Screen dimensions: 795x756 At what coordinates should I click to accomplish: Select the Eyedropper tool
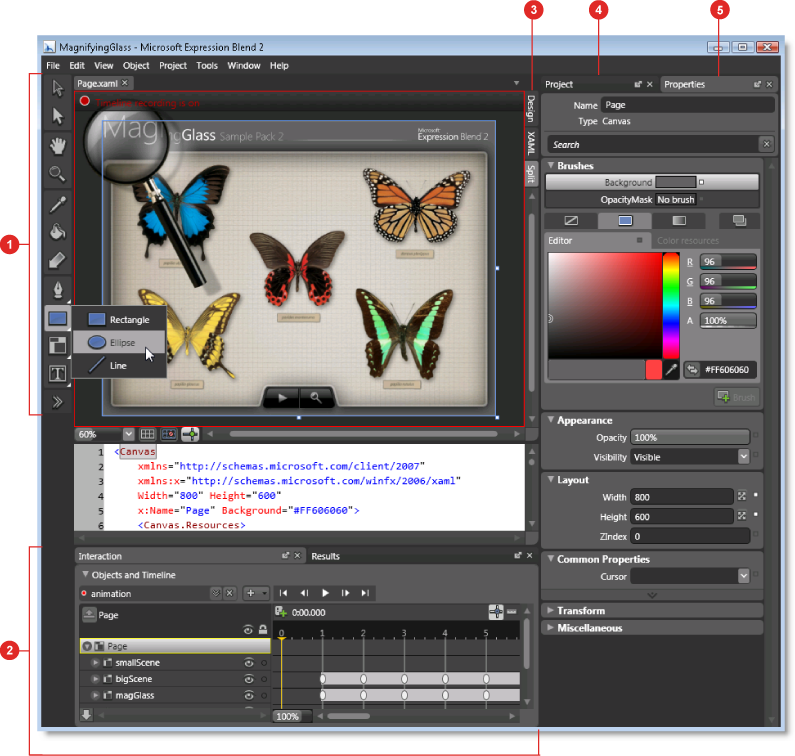pyautogui.click(x=57, y=204)
